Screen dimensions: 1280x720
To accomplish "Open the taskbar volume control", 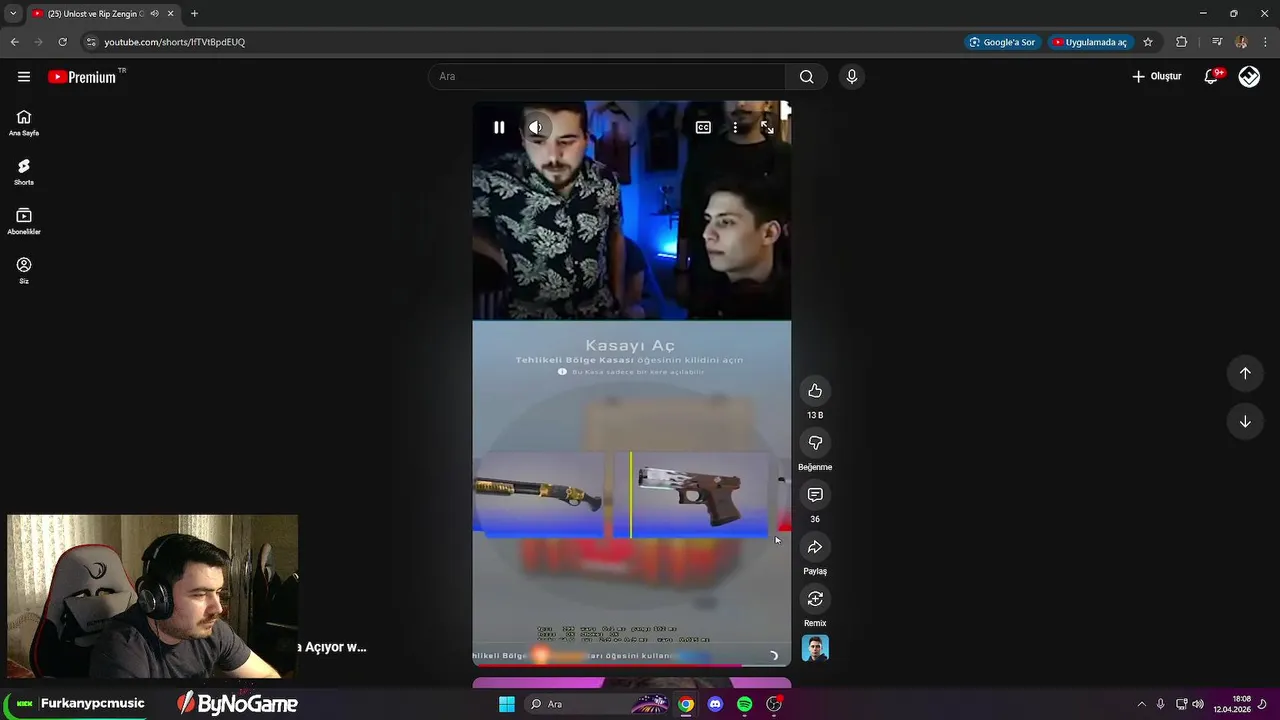I will (x=1198, y=704).
